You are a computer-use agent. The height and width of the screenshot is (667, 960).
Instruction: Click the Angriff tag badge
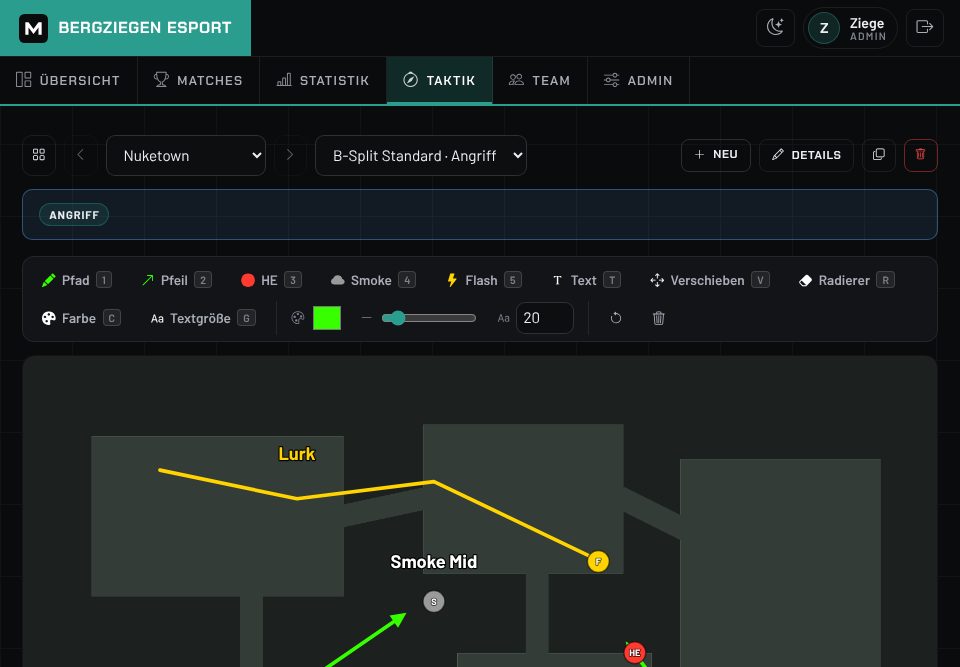coord(74,214)
